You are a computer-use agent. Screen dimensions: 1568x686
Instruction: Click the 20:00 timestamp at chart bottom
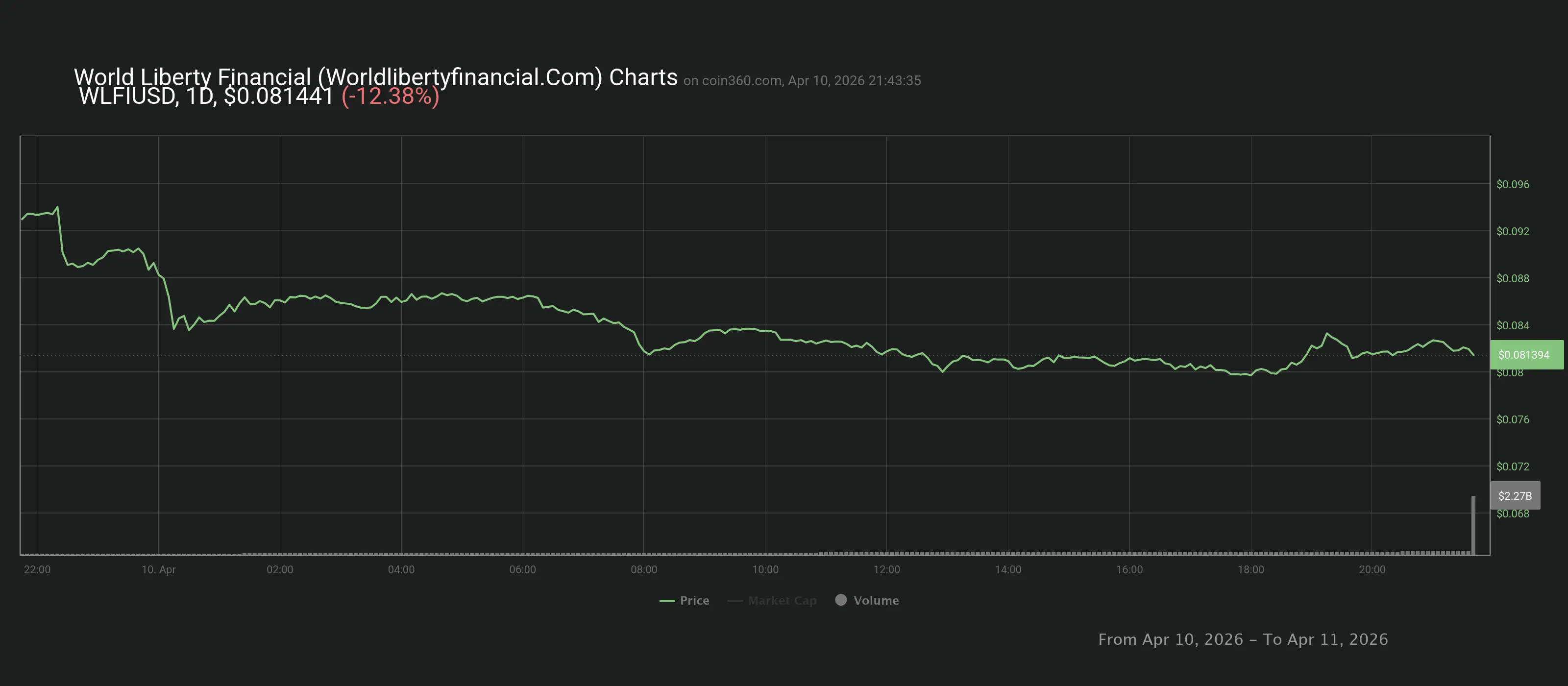1372,570
